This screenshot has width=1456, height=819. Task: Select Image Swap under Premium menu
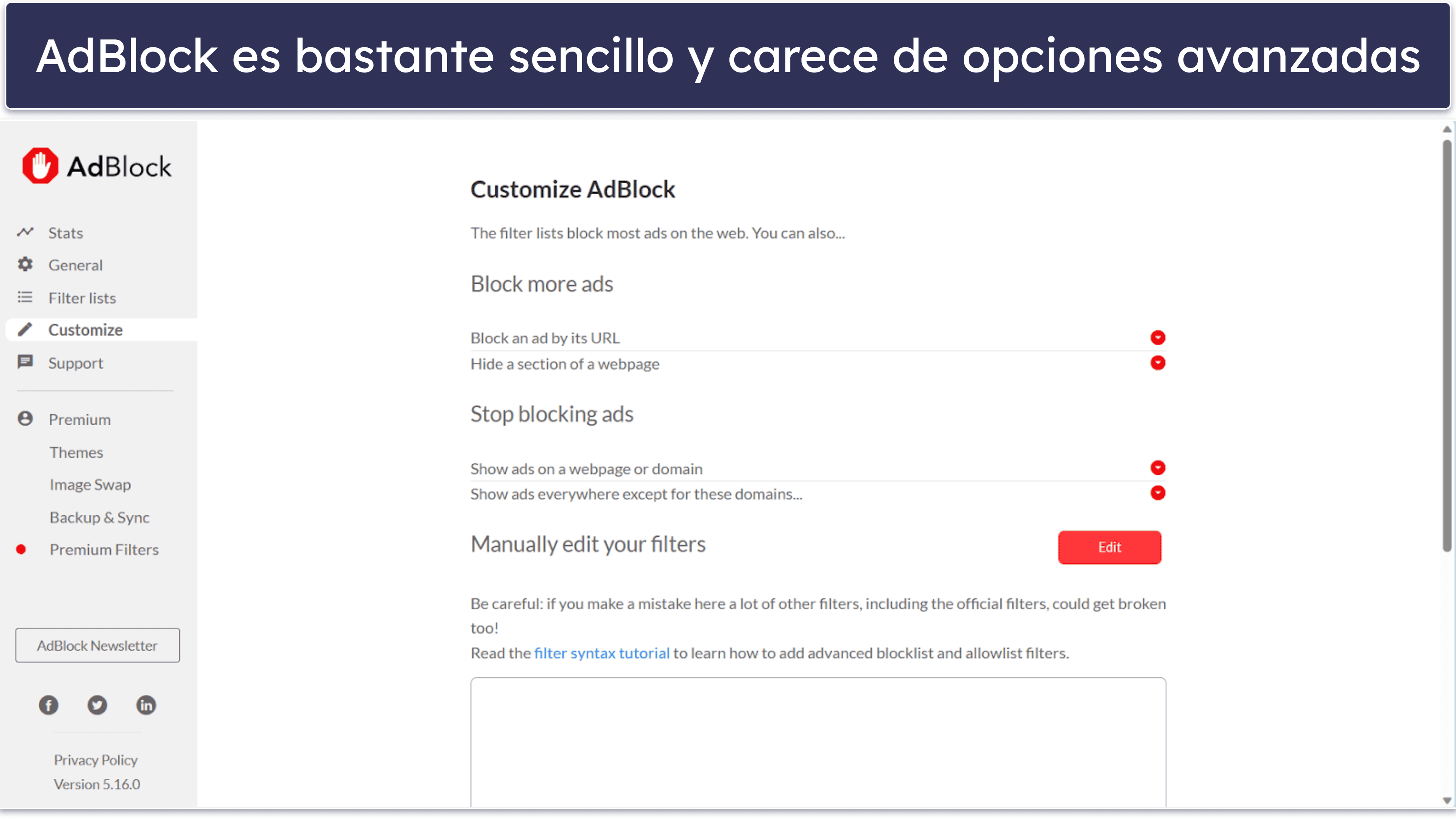click(x=89, y=484)
